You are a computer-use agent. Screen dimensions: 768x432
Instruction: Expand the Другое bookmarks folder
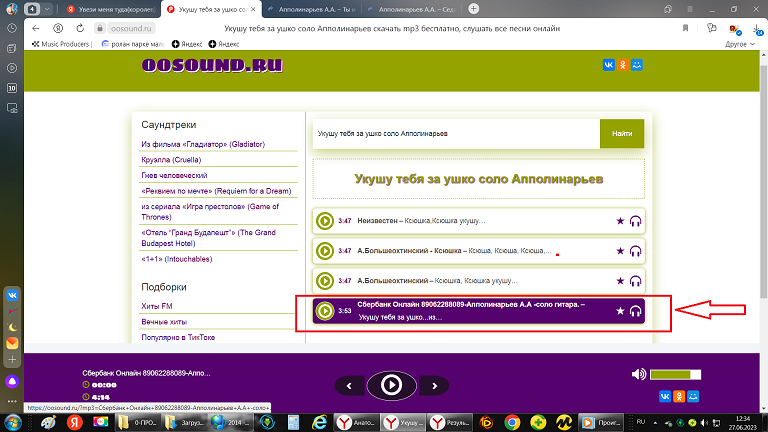(x=740, y=44)
